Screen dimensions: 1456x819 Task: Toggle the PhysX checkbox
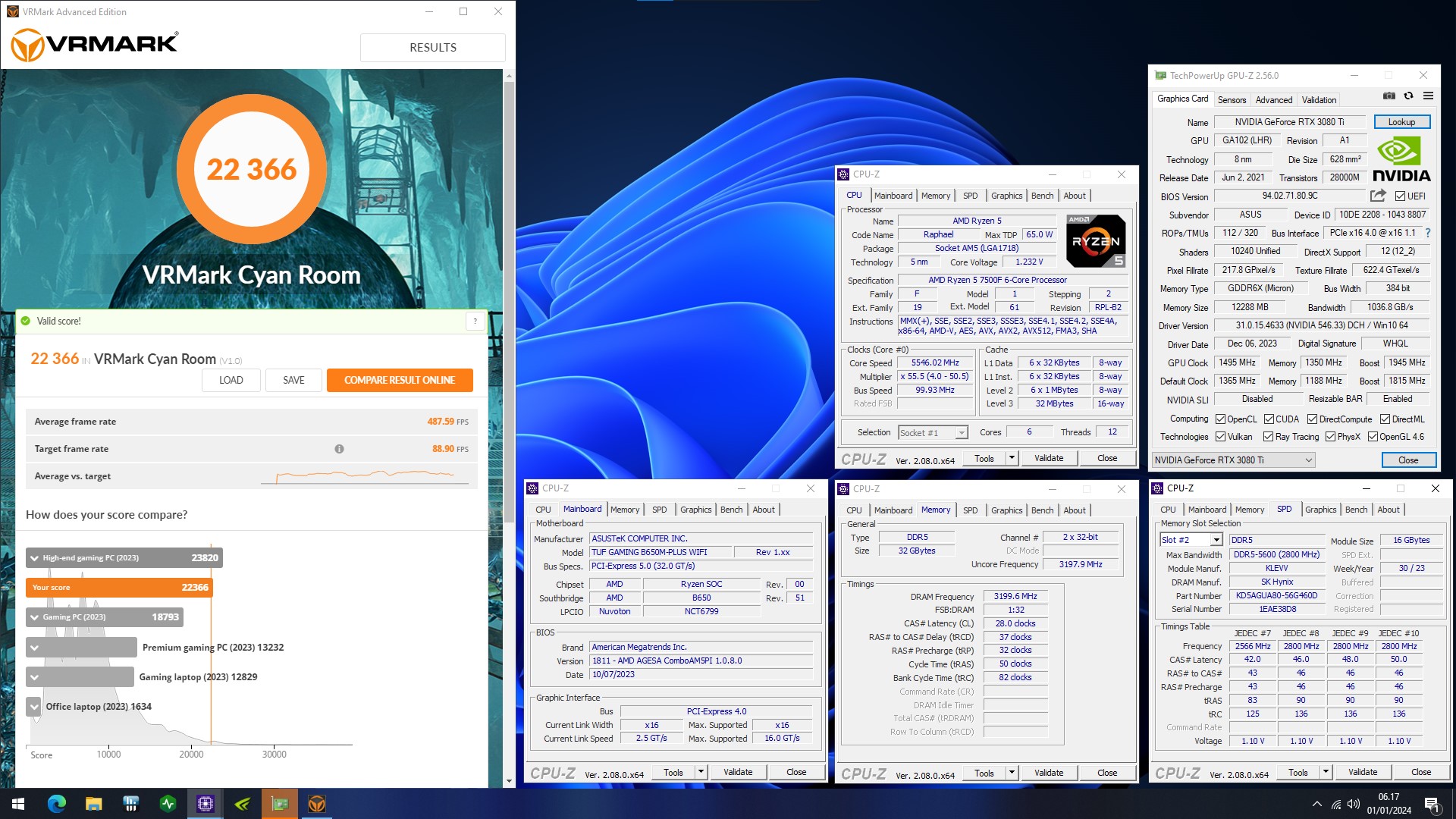pos(1330,436)
